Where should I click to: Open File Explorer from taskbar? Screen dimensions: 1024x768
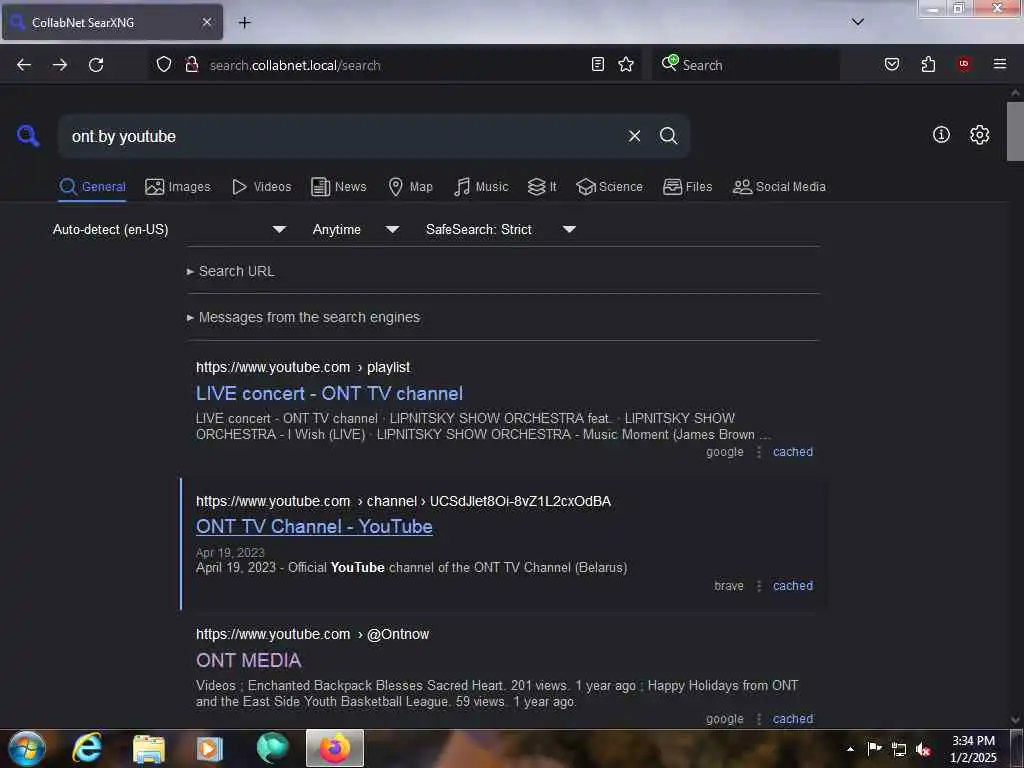pos(149,748)
